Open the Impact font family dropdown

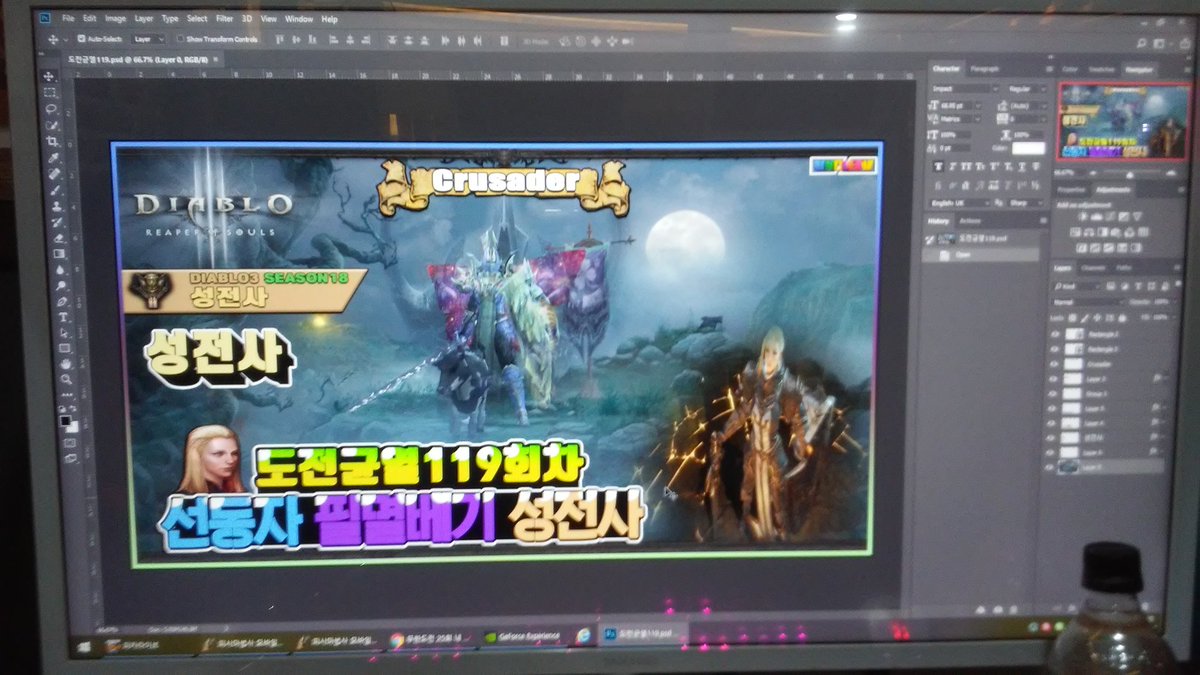[964, 88]
